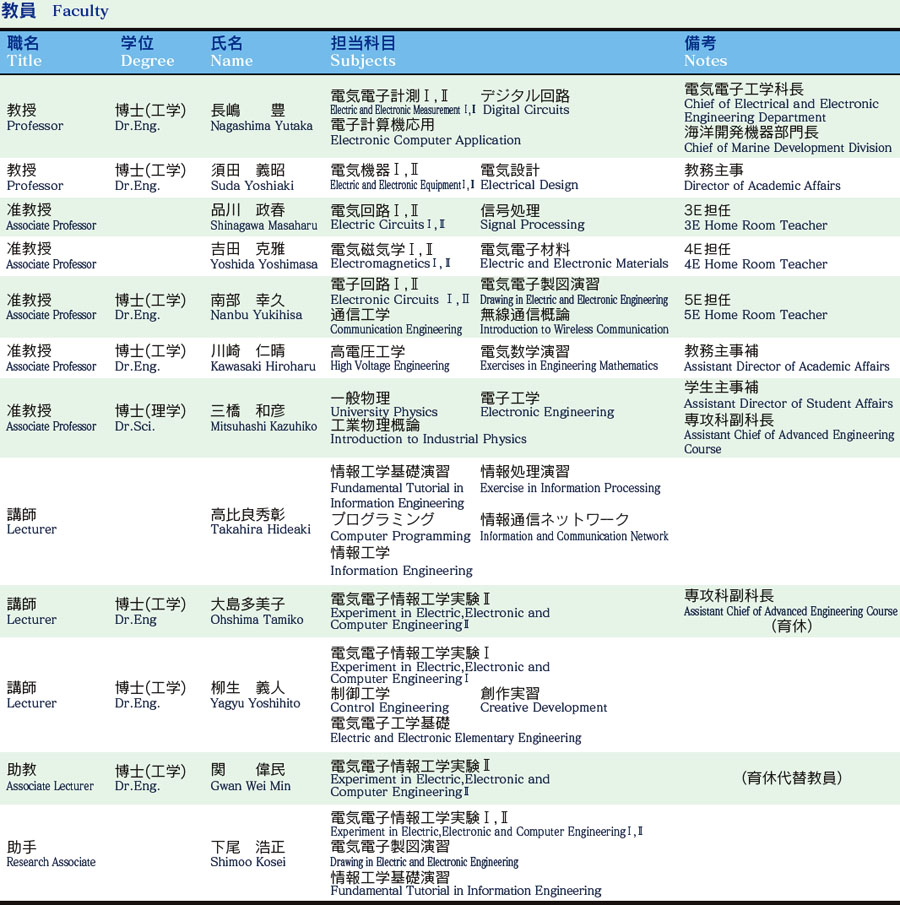900x905 pixels.
Task: Click 'Introduction to Wireless Communication' text
Action: point(574,330)
